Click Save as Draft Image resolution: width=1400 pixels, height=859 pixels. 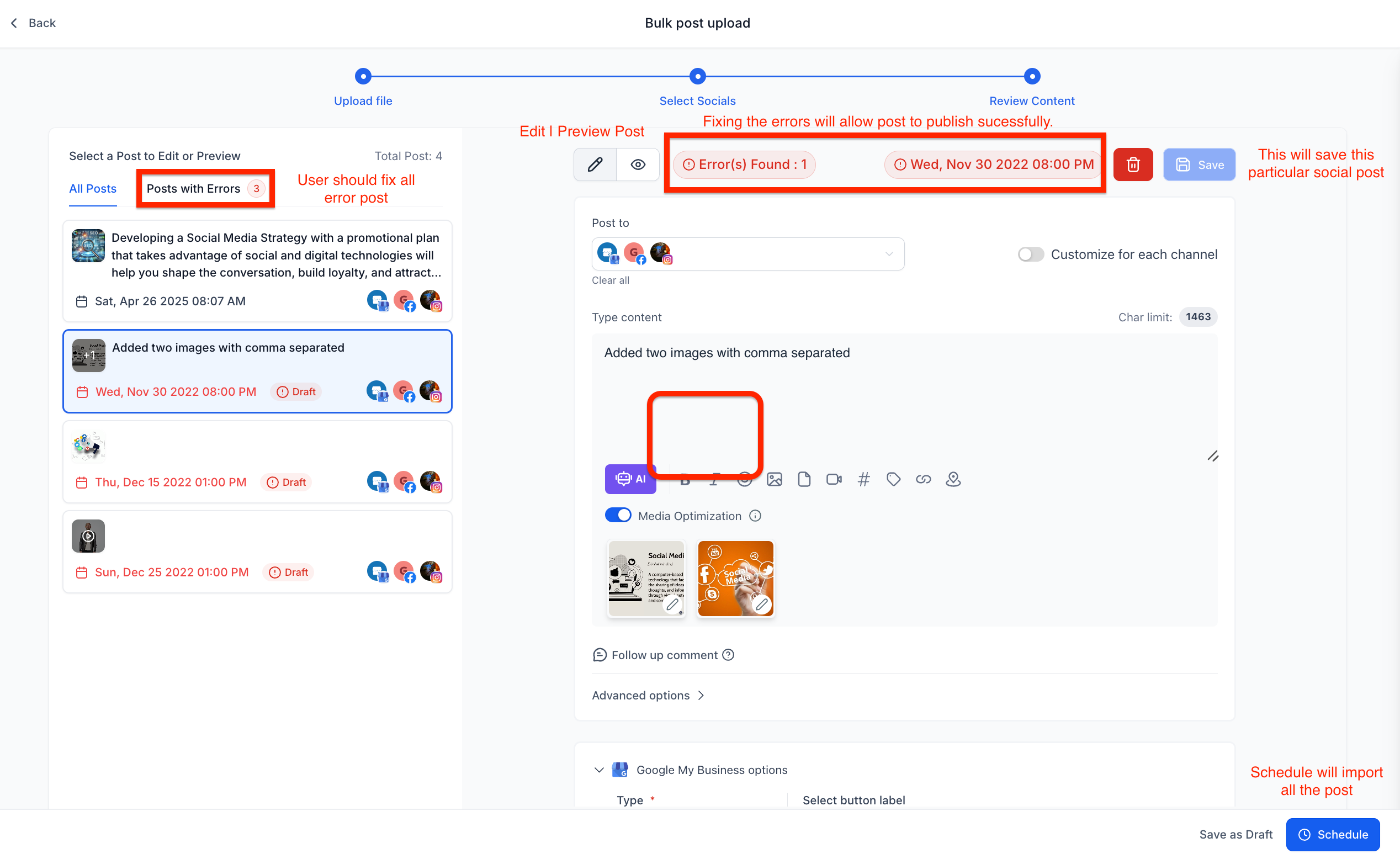coord(1235,834)
